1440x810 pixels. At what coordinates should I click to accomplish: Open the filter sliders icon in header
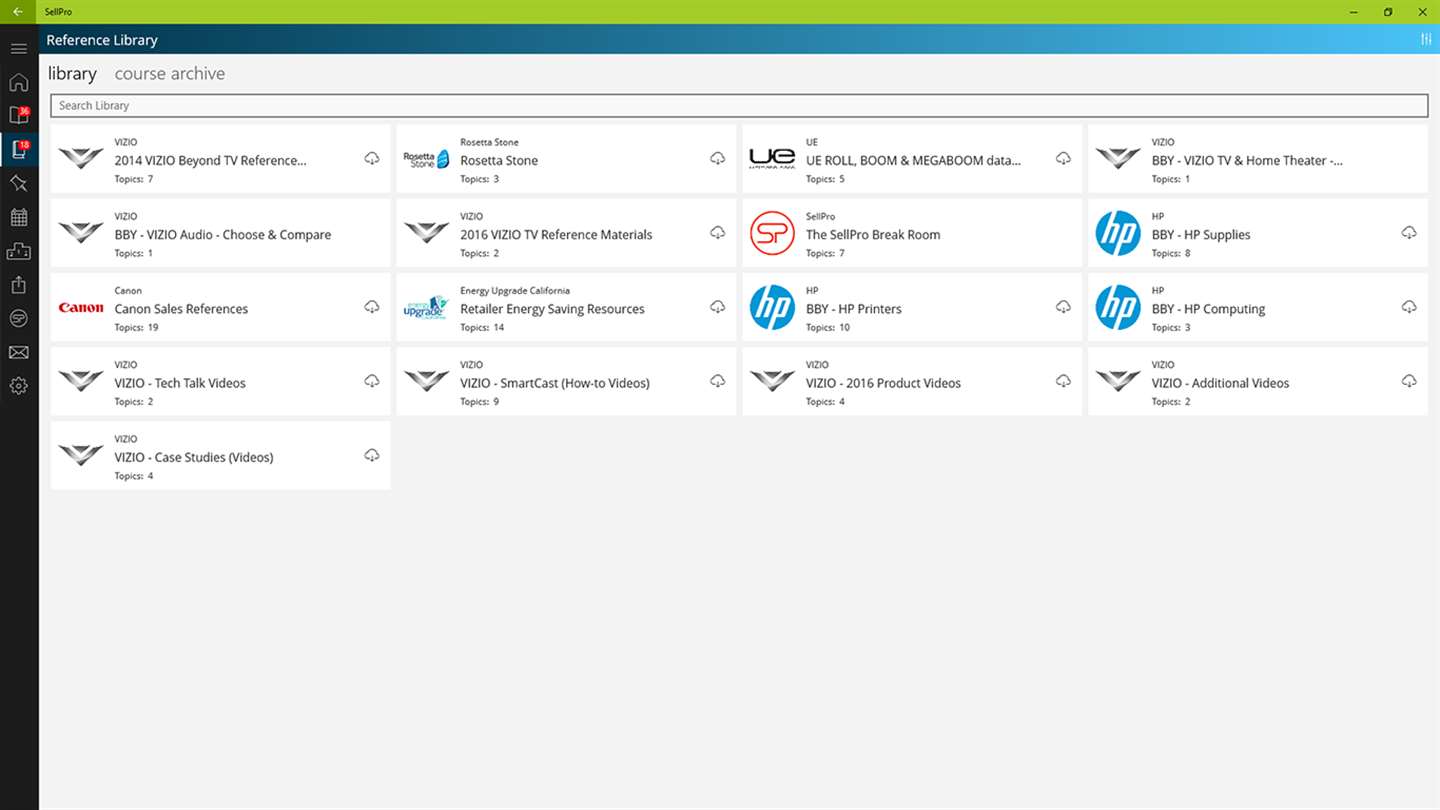tap(1426, 39)
